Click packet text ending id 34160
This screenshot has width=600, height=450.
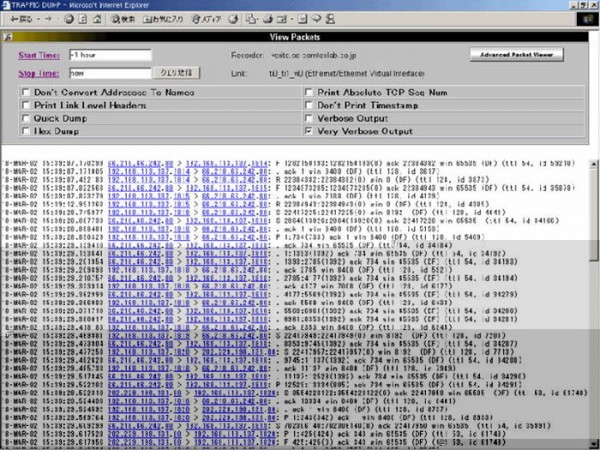coord(416,221)
